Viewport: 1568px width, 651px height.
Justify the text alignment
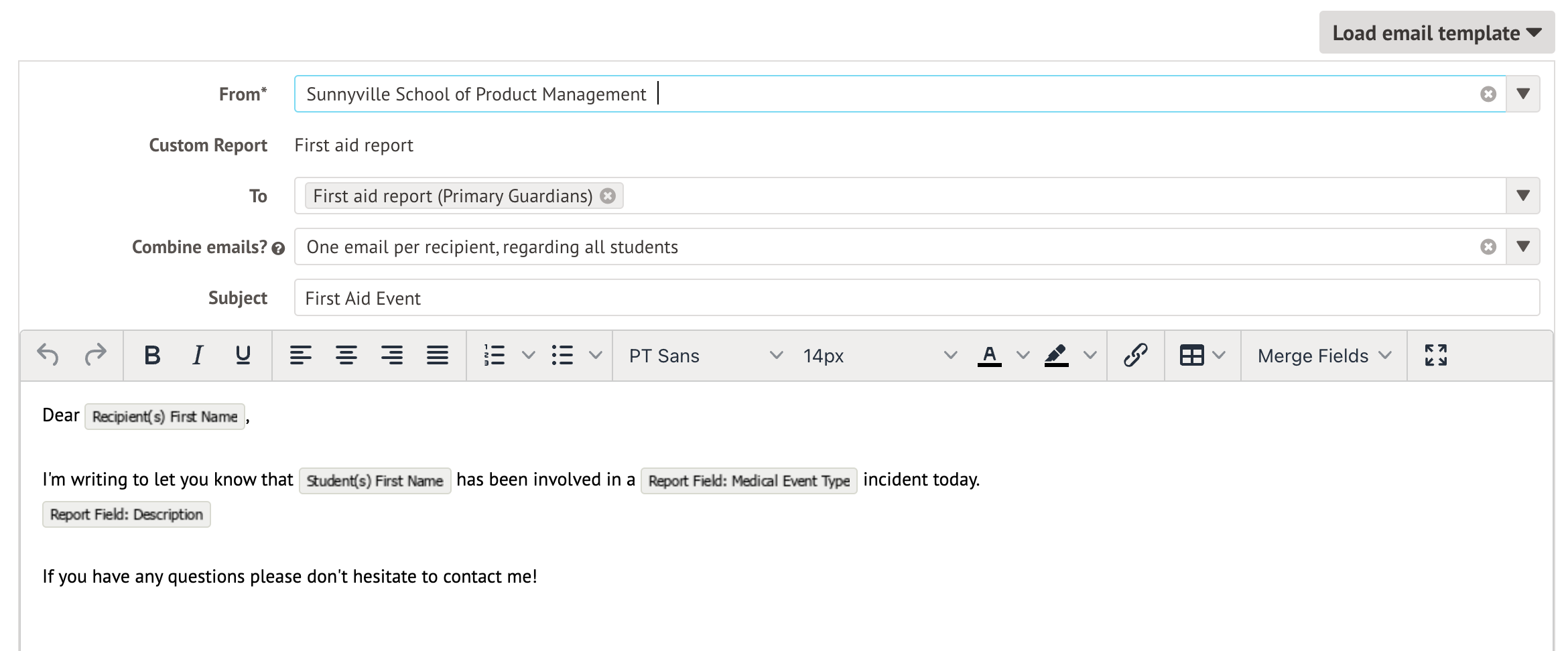point(437,355)
